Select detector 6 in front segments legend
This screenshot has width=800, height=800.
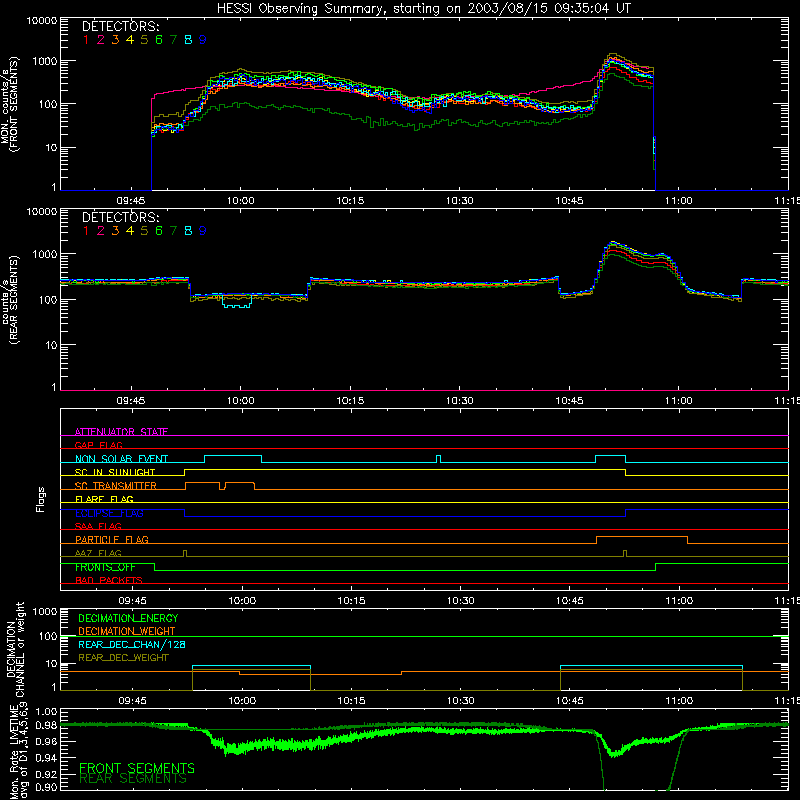coord(159,40)
